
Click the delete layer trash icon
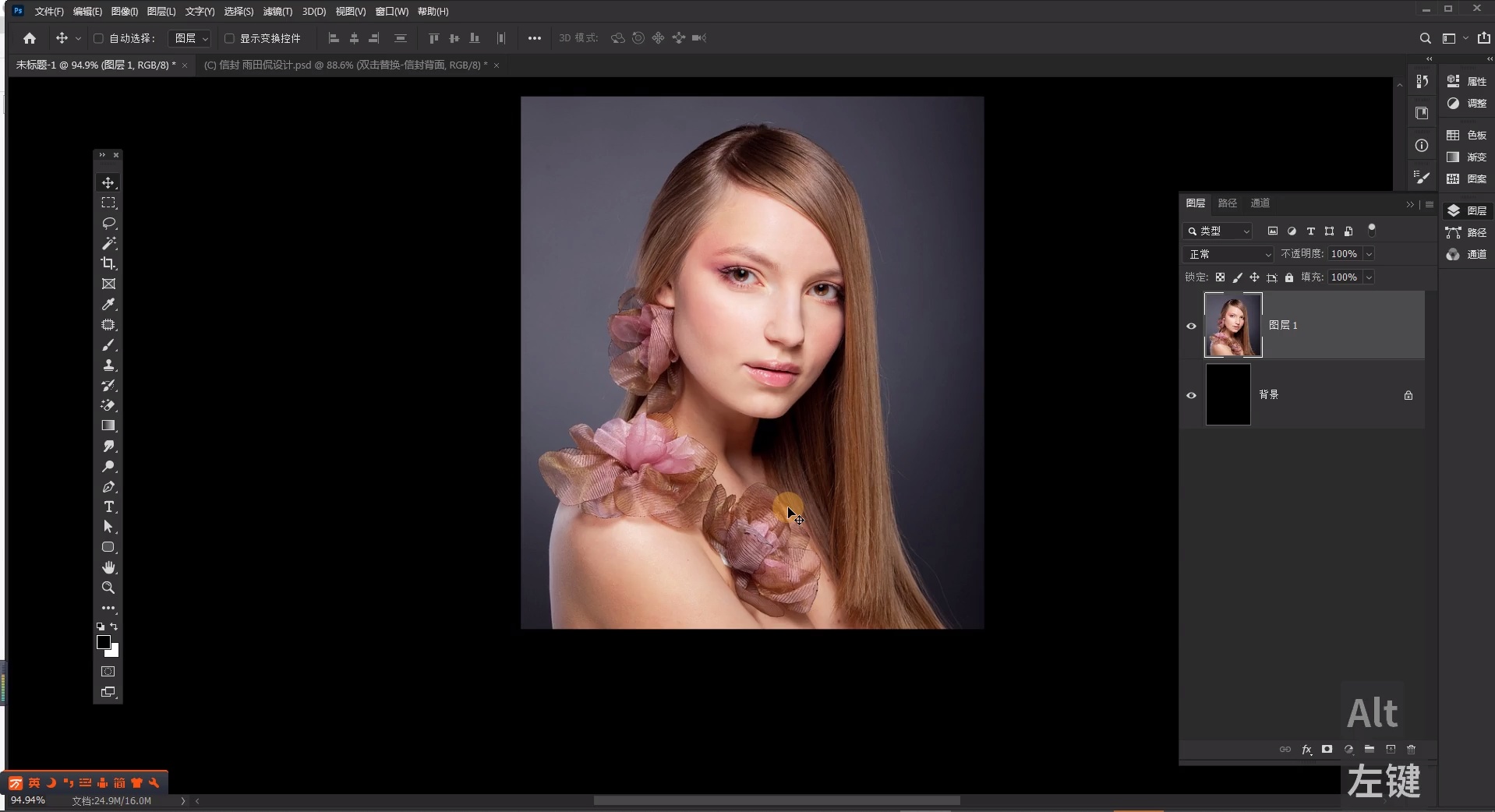coord(1411,750)
